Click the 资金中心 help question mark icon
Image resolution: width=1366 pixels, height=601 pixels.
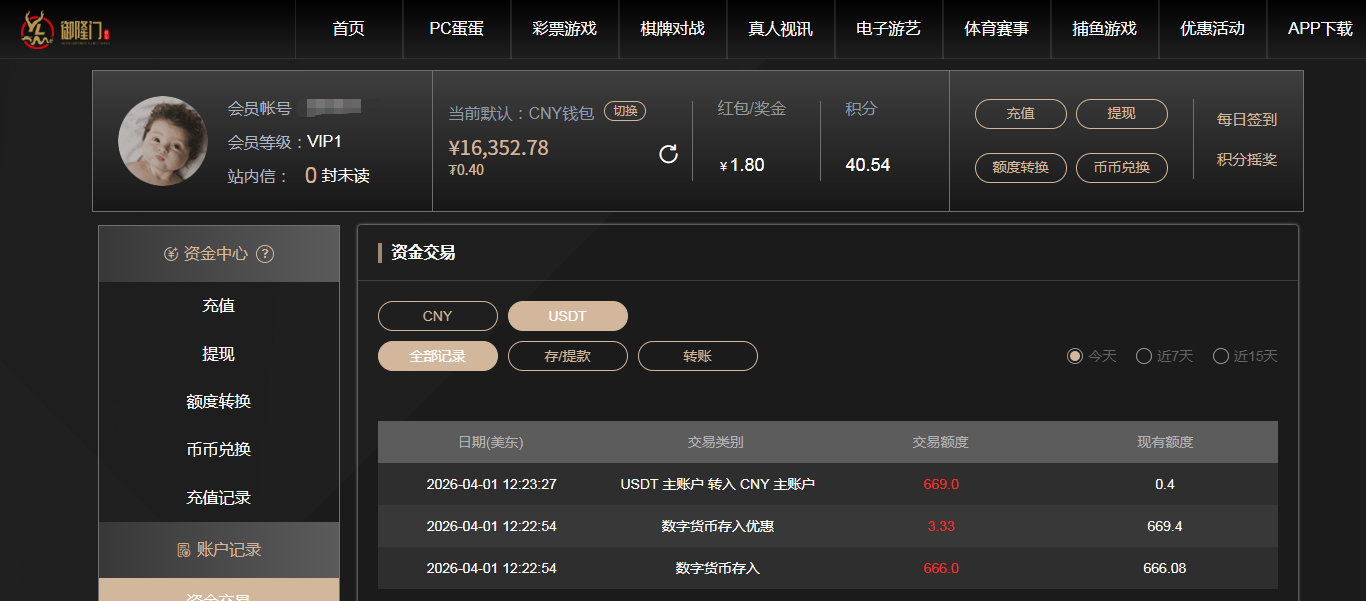[265, 254]
